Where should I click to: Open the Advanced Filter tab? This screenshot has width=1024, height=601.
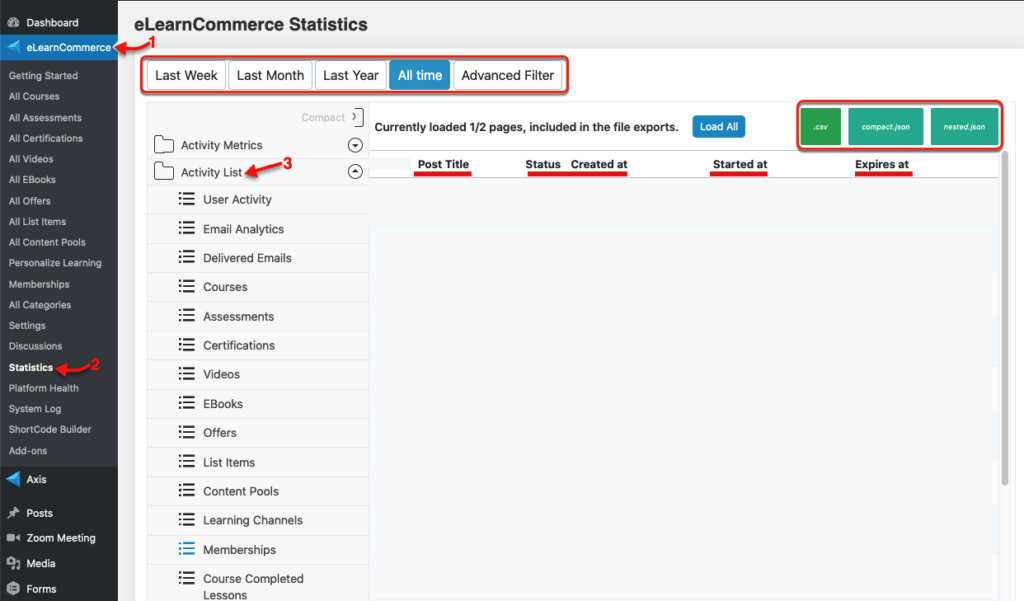507,75
